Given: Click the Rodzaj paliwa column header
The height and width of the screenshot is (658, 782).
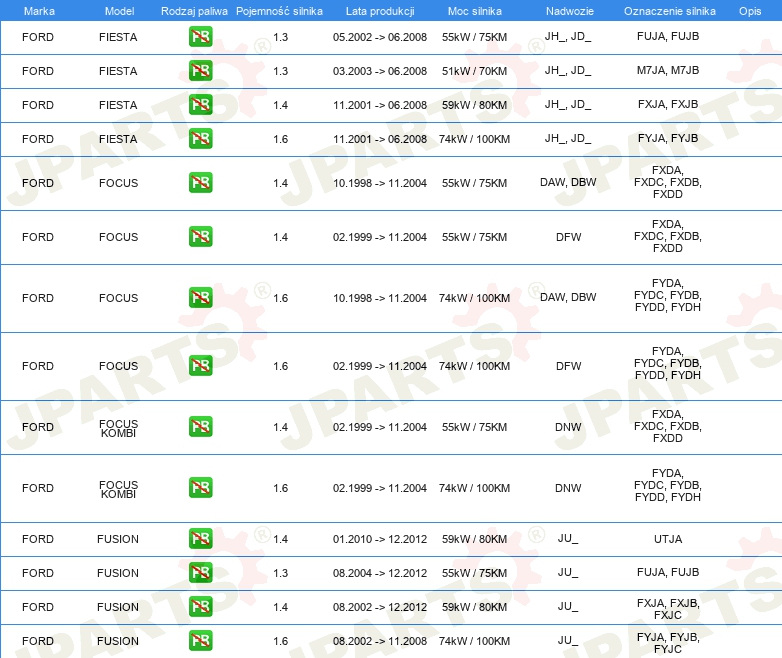Looking at the screenshot, I should pyautogui.click(x=194, y=11).
